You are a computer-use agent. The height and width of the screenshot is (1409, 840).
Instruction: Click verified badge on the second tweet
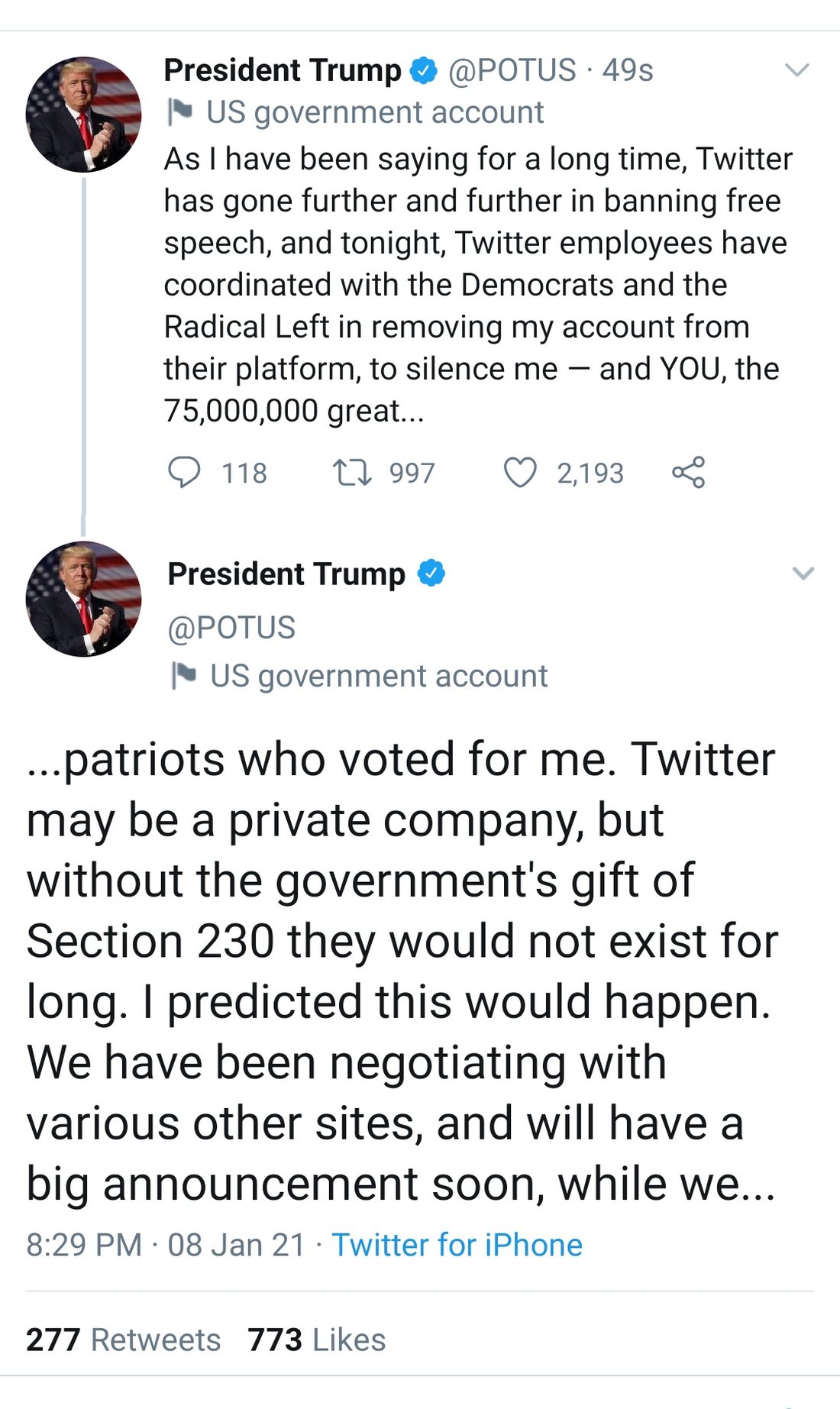[431, 574]
